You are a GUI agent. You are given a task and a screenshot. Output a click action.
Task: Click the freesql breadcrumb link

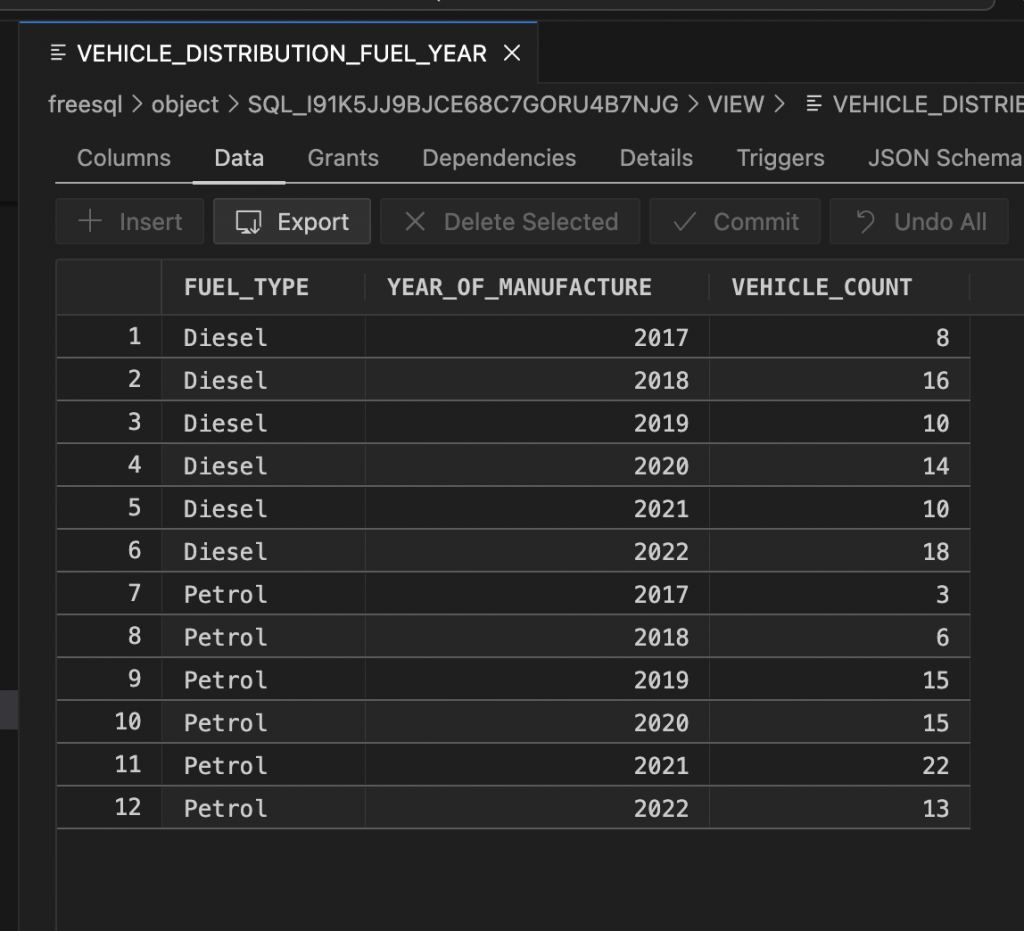tap(85, 104)
